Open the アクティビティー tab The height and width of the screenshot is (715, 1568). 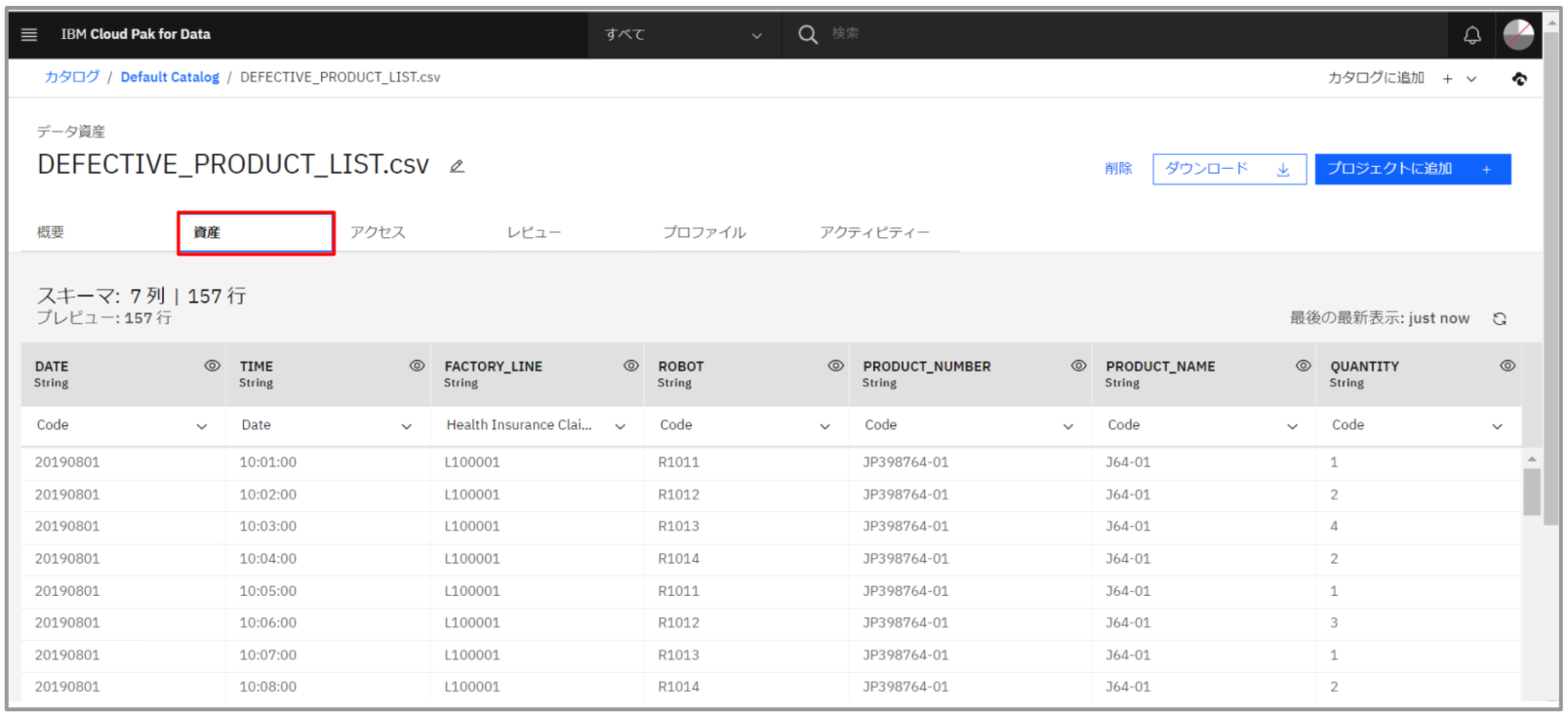point(882,232)
